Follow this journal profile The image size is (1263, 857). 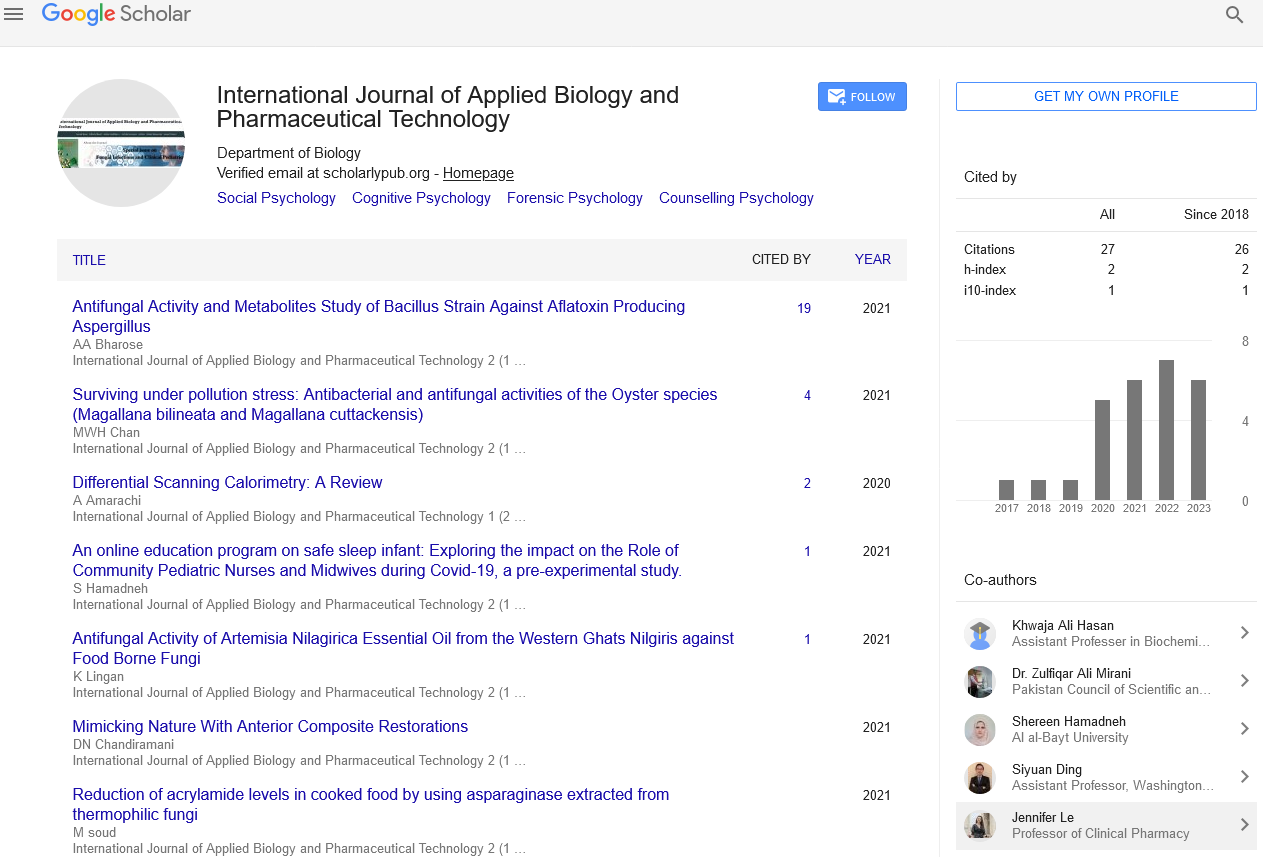point(862,97)
